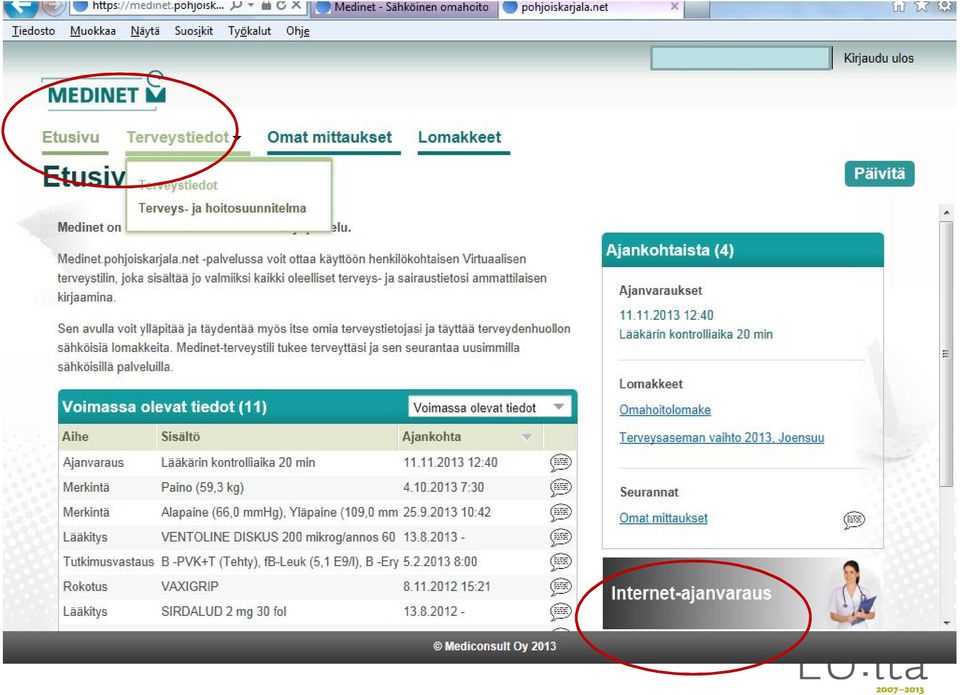Click browser back arrow button
This screenshot has width=960, height=695.
pos(20,7)
